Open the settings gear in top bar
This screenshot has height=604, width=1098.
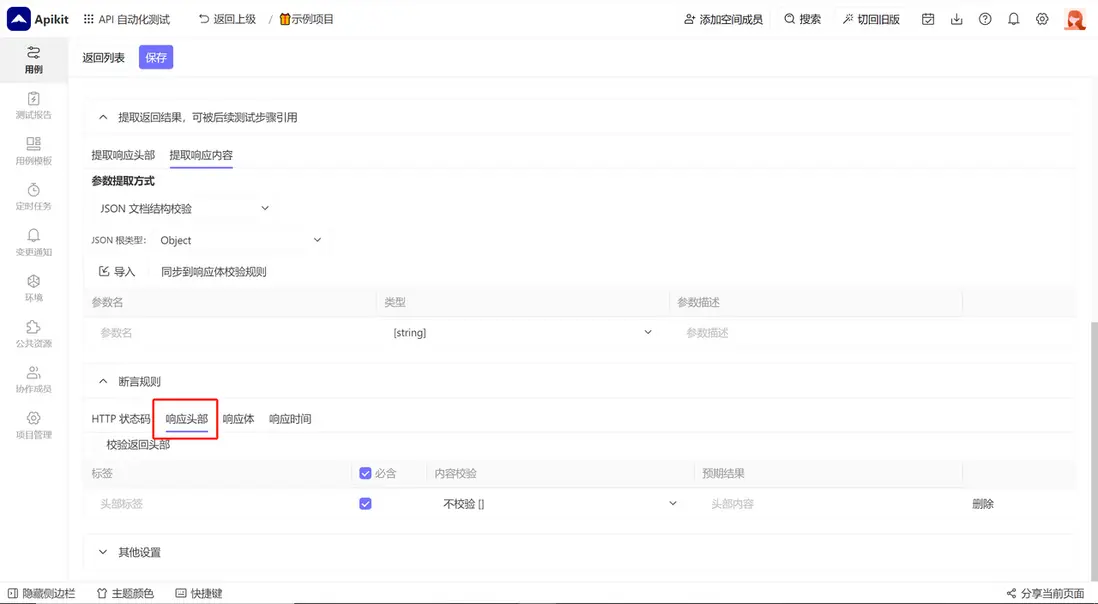point(1042,19)
